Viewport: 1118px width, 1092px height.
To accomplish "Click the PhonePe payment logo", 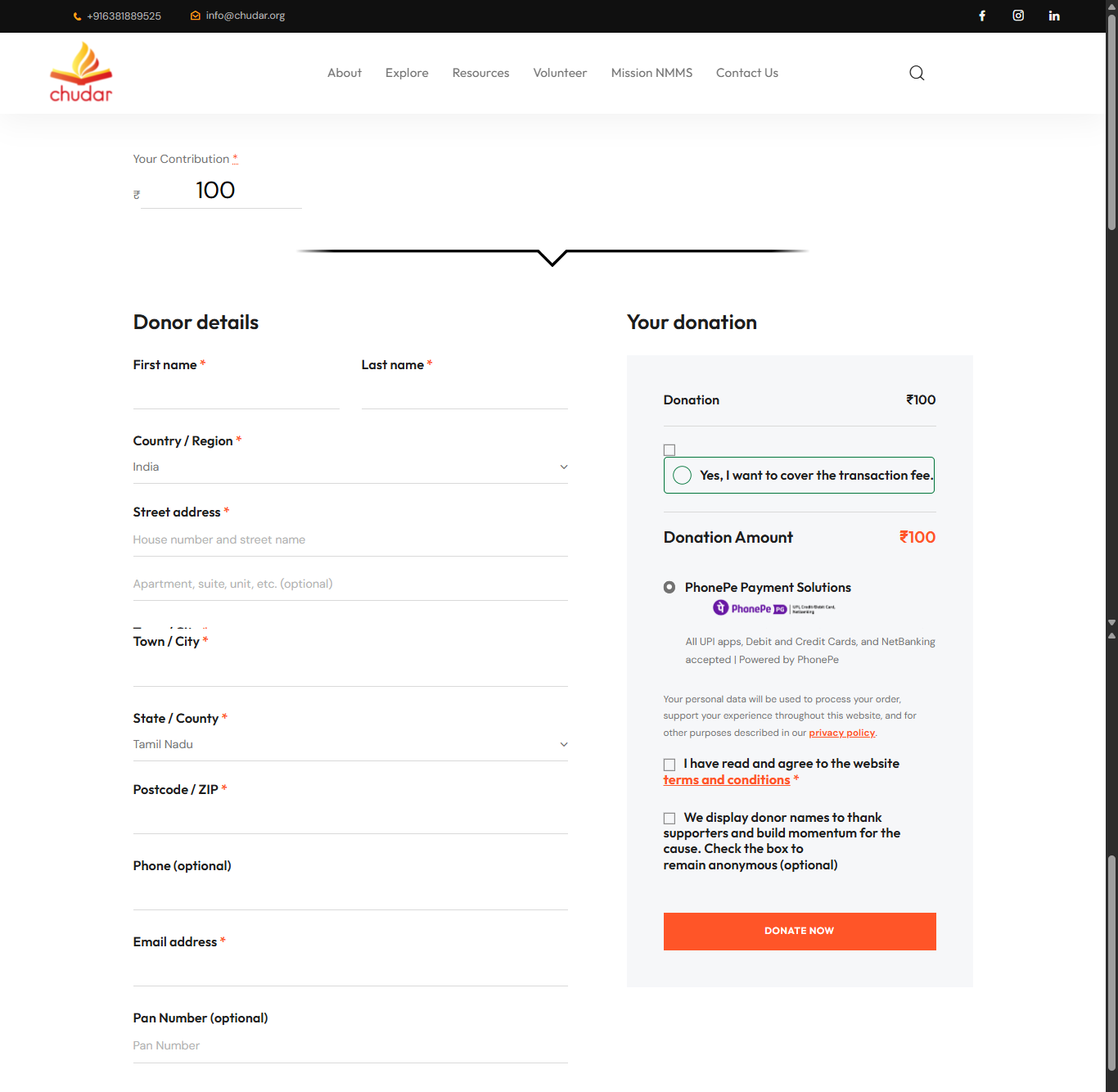I will click(773, 608).
